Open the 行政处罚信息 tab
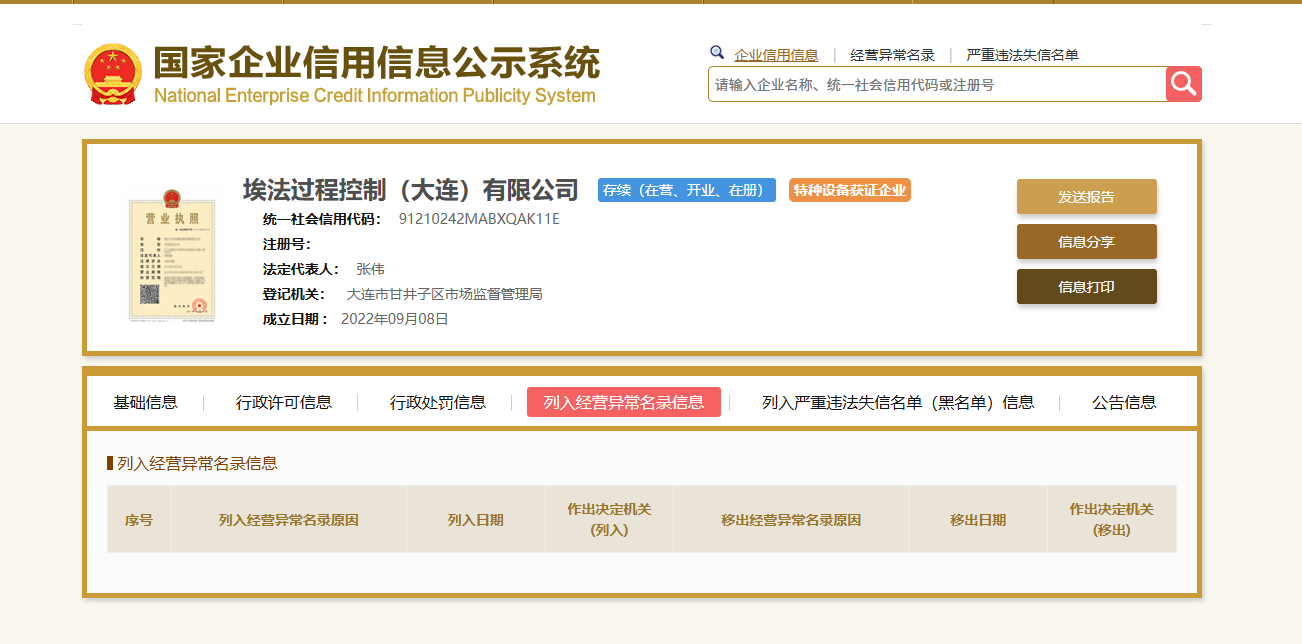Image resolution: width=1302 pixels, height=644 pixels. (438, 402)
